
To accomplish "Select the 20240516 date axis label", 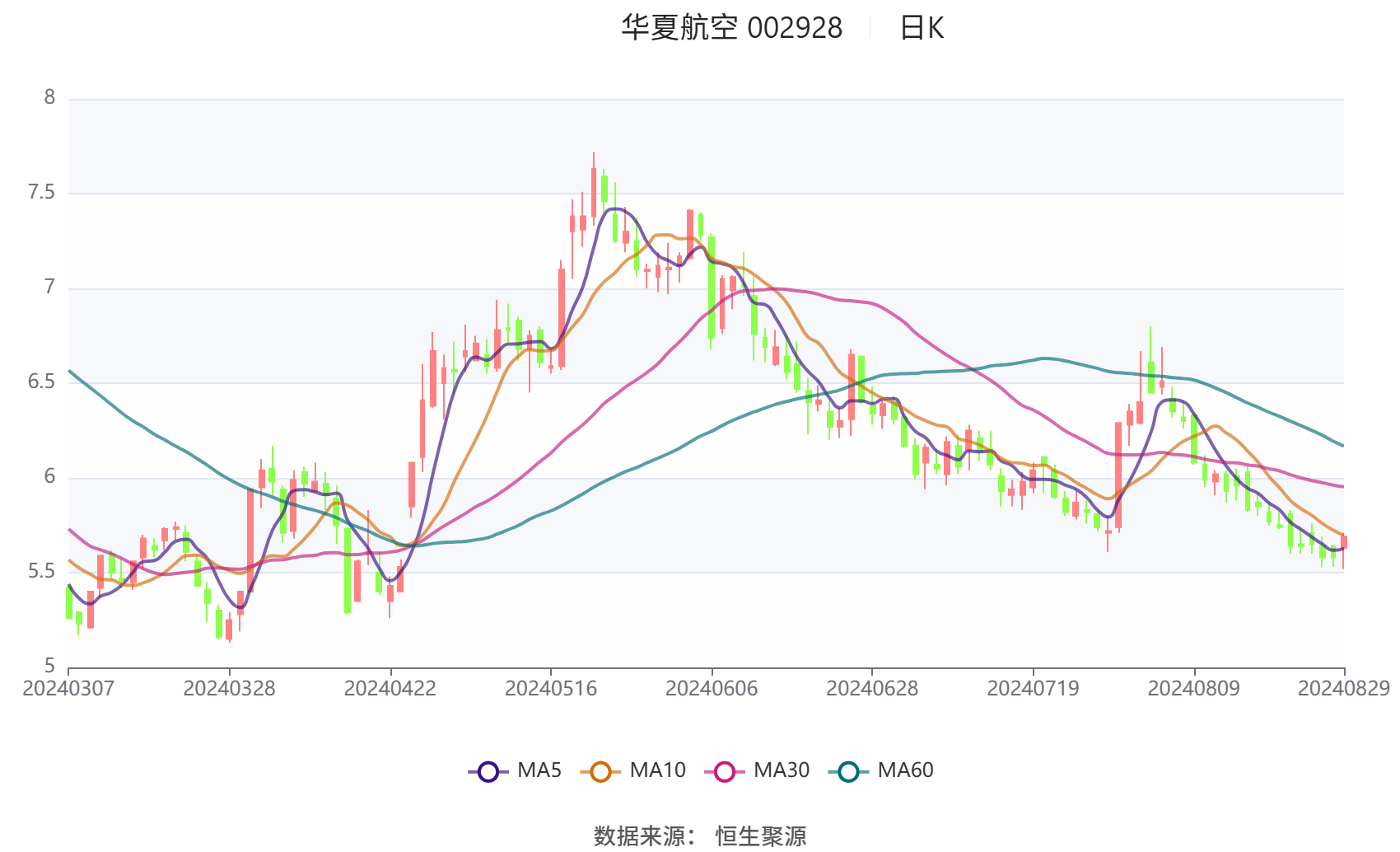I will pyautogui.click(x=551, y=689).
